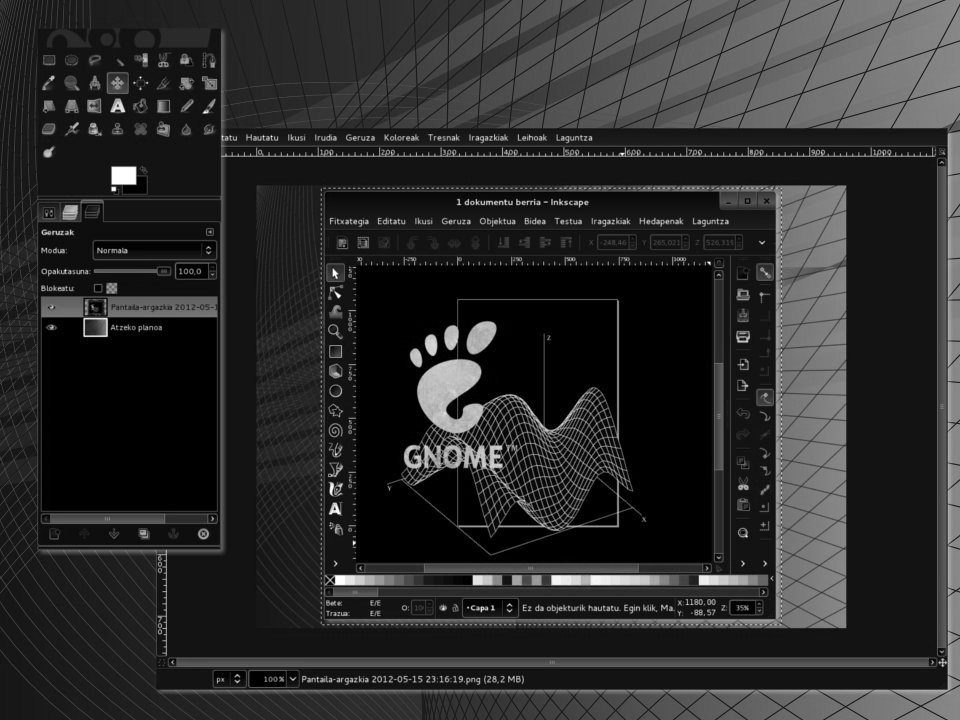Viewport: 960px width, 720px height.
Task: Click the Geruzak panel horizontal scrollbar
Action: 129,519
